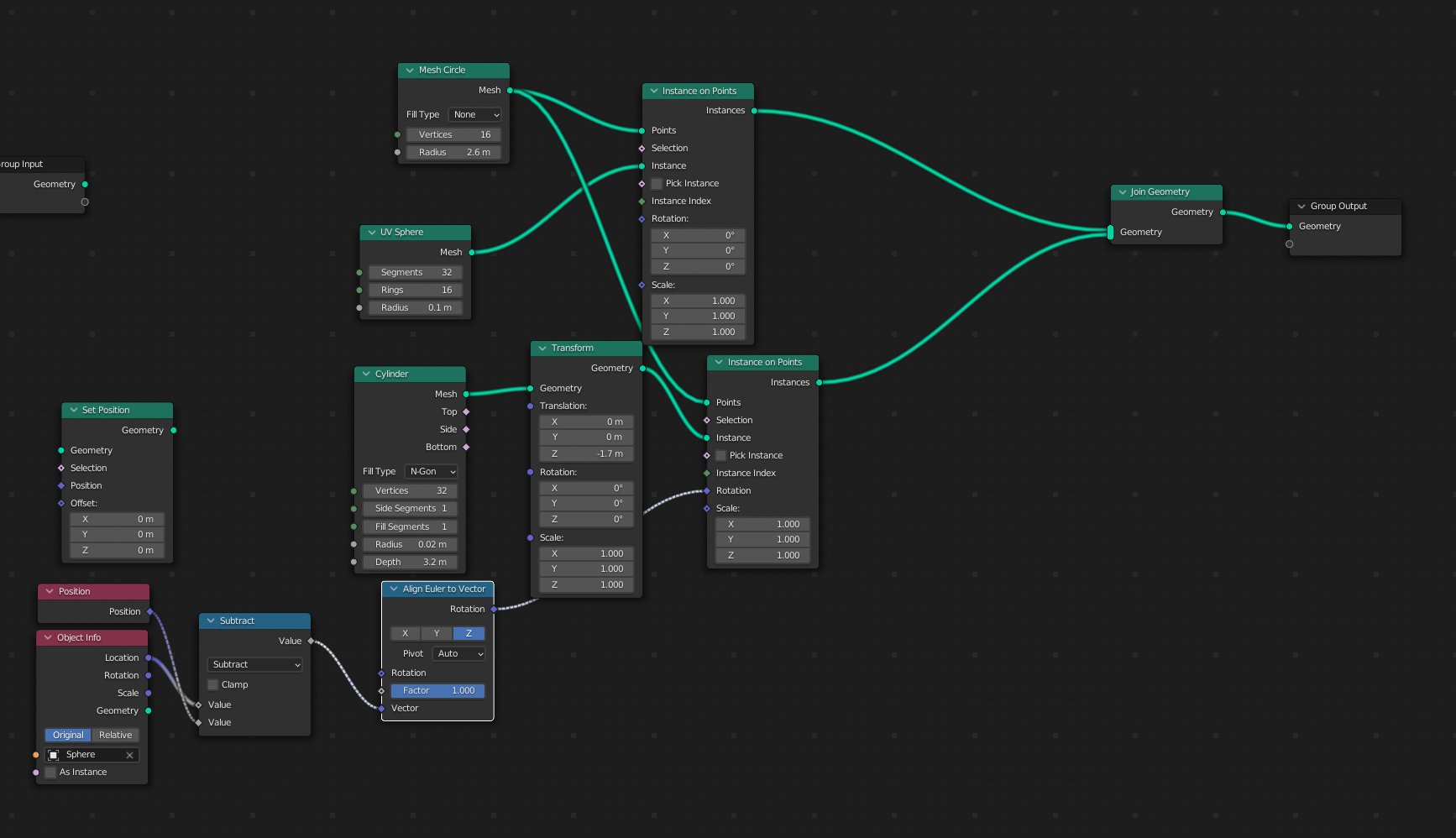The width and height of the screenshot is (1456, 838).
Task: Collapse the UV Sphere node
Action: (x=371, y=233)
